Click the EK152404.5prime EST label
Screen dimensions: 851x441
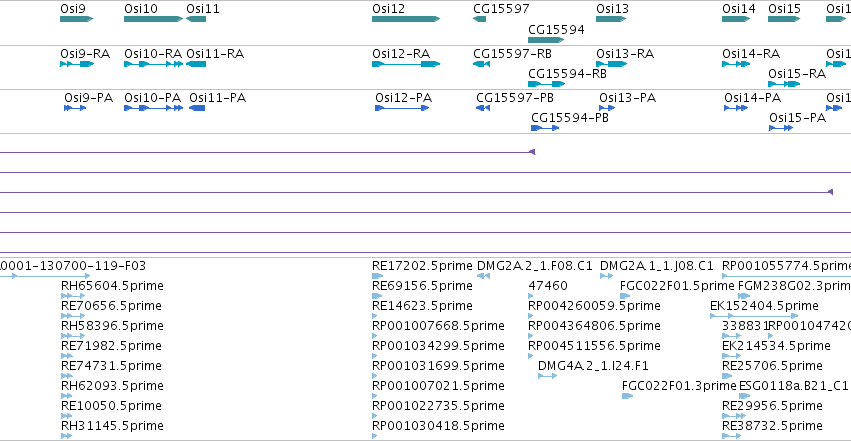764,306
